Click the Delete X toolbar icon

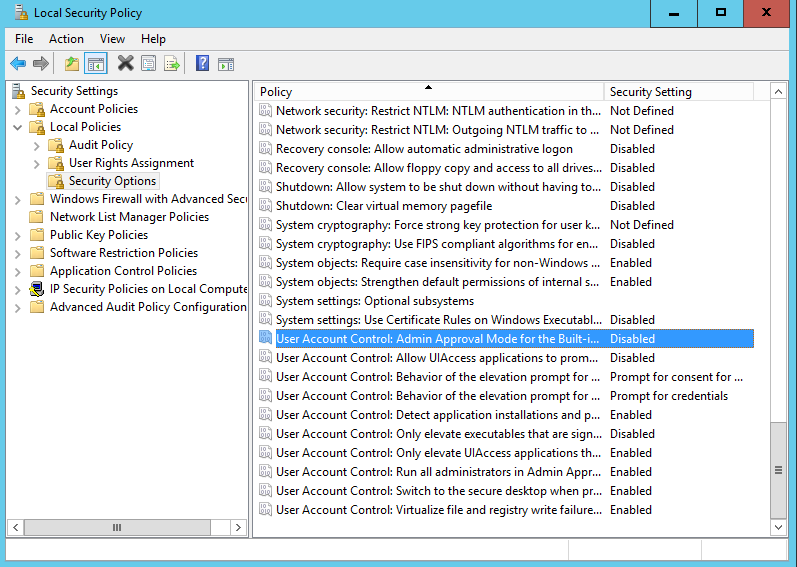point(125,64)
